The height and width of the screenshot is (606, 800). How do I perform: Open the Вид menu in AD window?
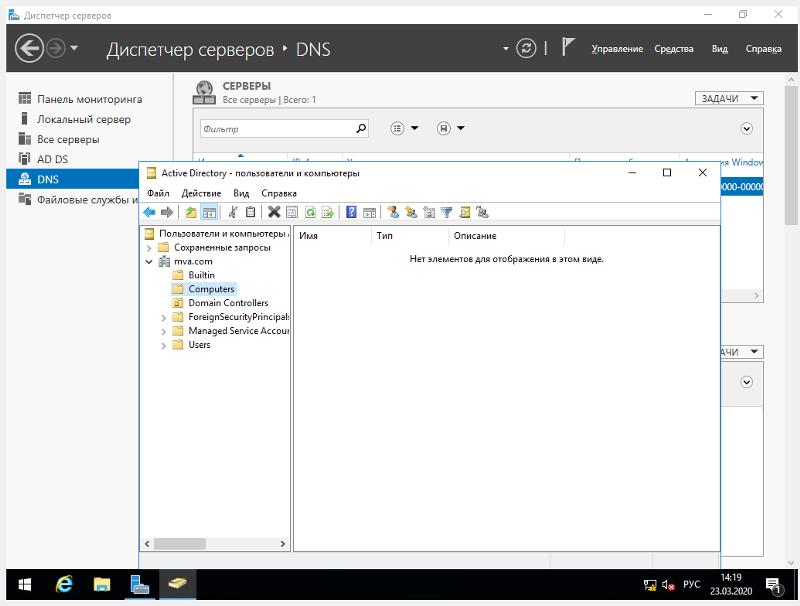point(241,193)
